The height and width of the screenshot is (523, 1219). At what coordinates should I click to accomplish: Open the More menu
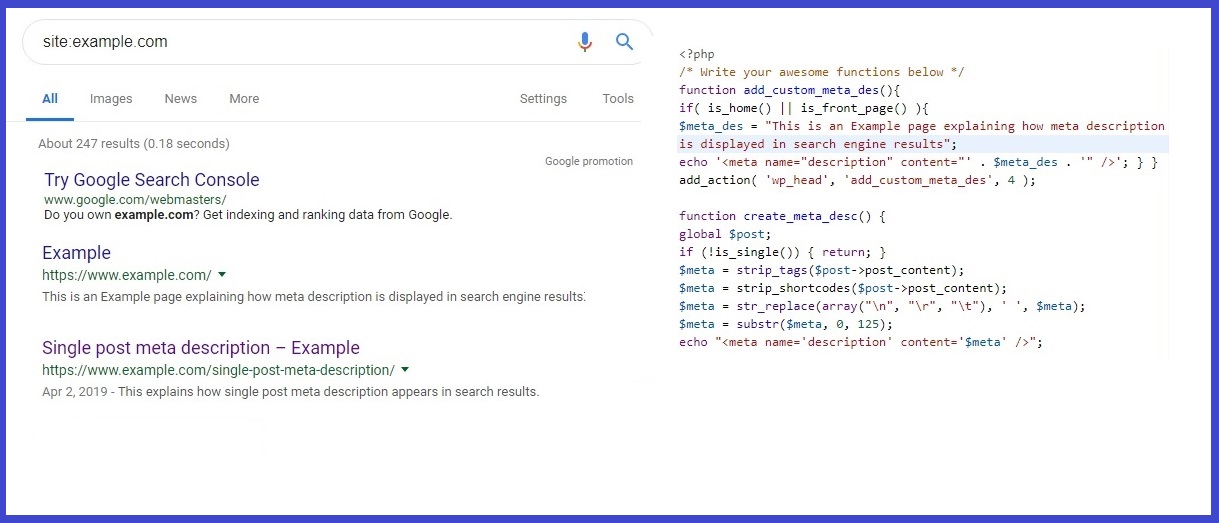(244, 99)
